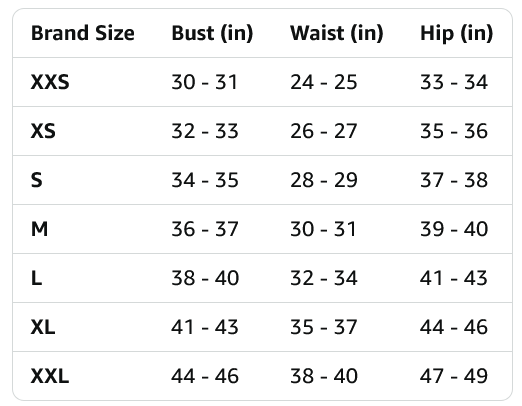The width and height of the screenshot is (522, 406).
Task: Click the XXS bust value 30 - 31
Action: [204, 82]
